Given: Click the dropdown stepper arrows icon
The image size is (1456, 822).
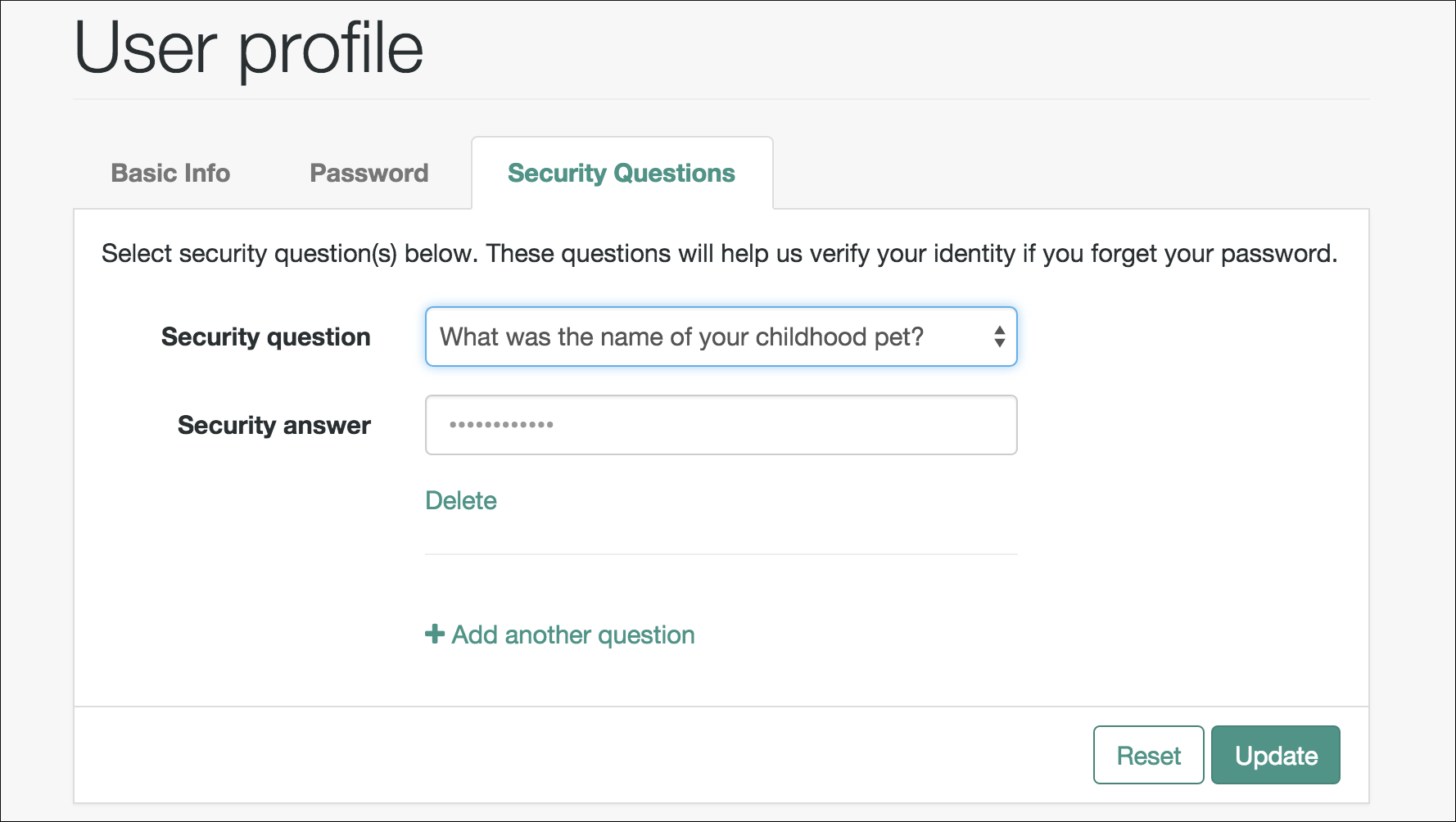Looking at the screenshot, I should 999,336.
